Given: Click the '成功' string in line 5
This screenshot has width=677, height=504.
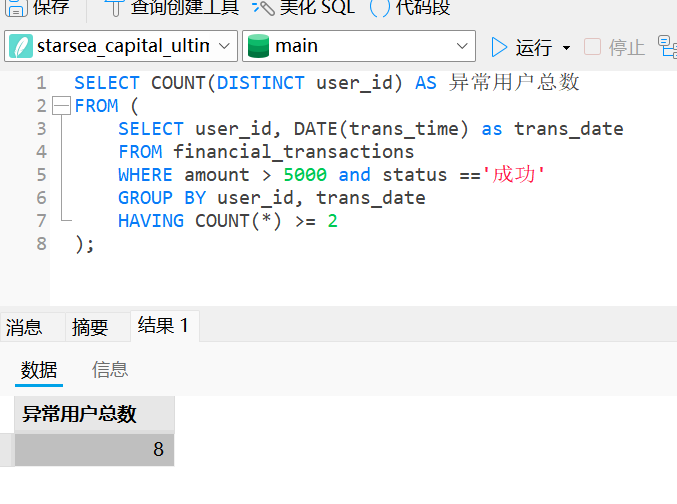Looking at the screenshot, I should tap(513, 175).
